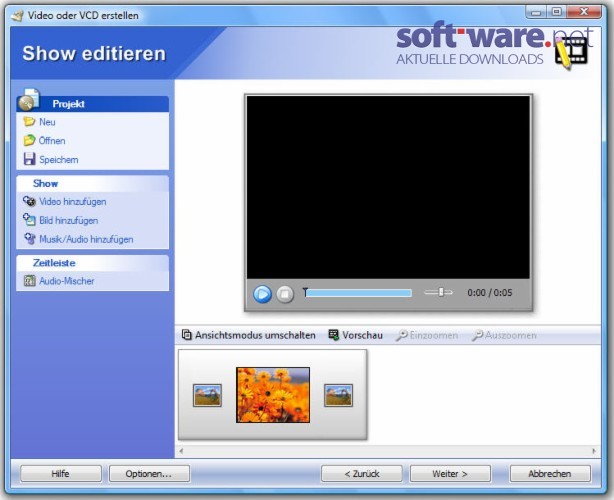This screenshot has height=500, width=614.
Task: Click the playback position marker
Action: [305, 292]
